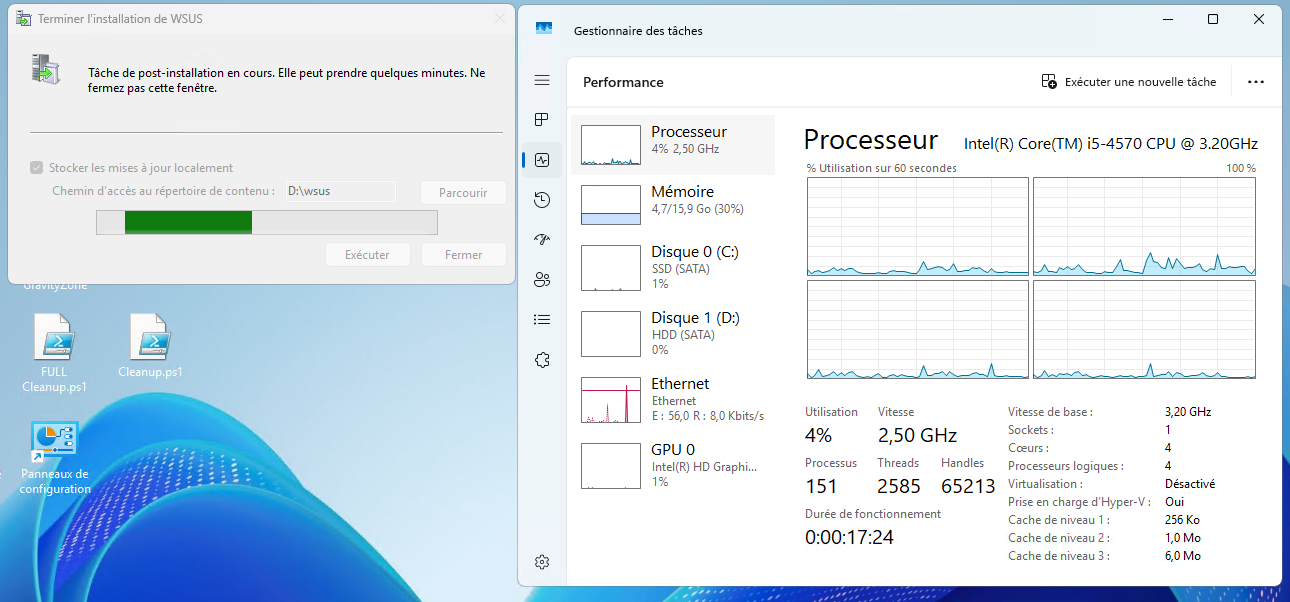Toggle Stocker les mises à jour localement checkbox
Image resolution: width=1290 pixels, height=602 pixels.
click(x=37, y=168)
